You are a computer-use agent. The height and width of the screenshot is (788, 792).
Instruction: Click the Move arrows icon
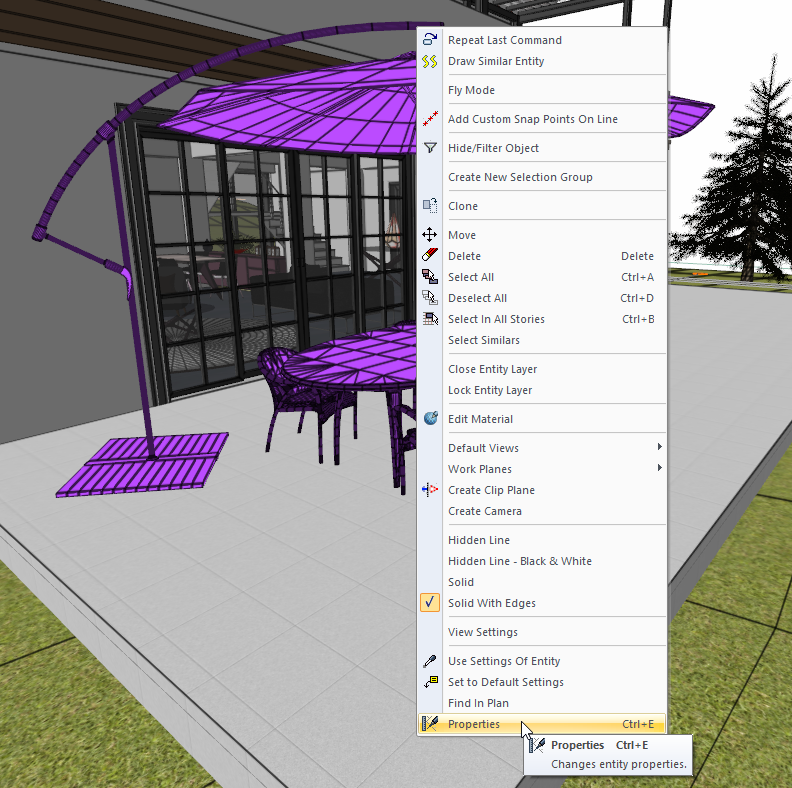pos(430,235)
